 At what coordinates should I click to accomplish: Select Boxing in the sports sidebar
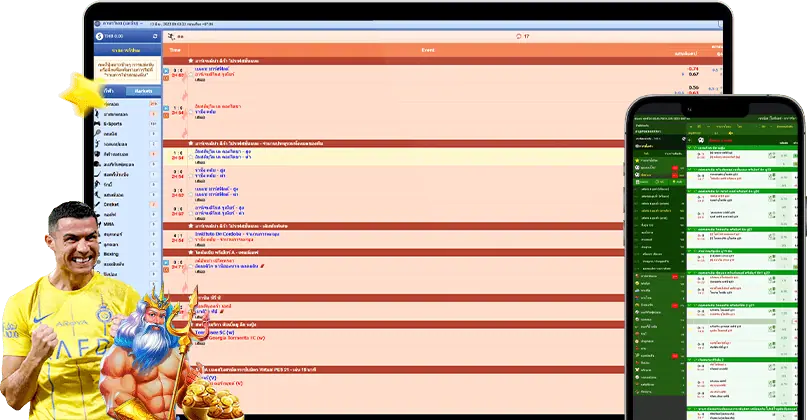coord(111,254)
